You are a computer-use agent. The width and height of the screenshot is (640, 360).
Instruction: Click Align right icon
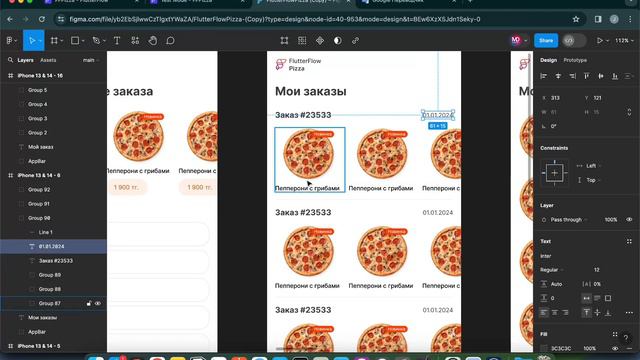click(572, 76)
